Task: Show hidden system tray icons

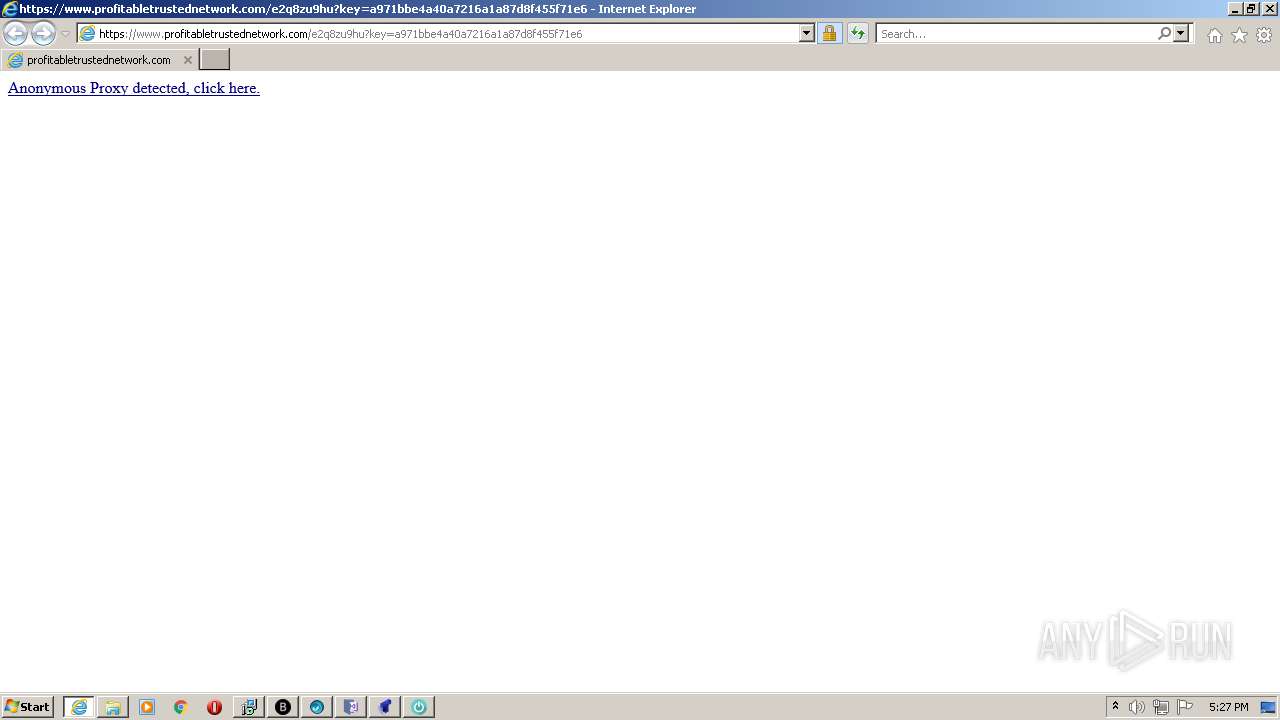Action: pos(1115,706)
